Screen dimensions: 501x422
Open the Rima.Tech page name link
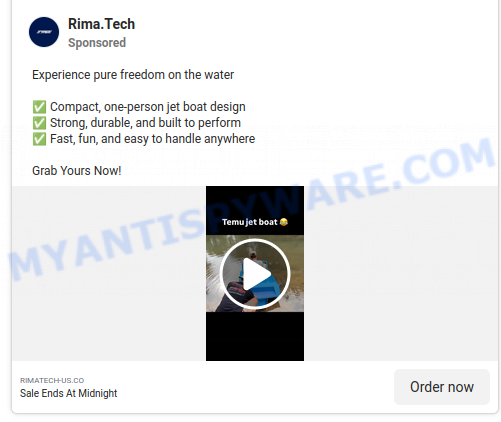[x=101, y=24]
